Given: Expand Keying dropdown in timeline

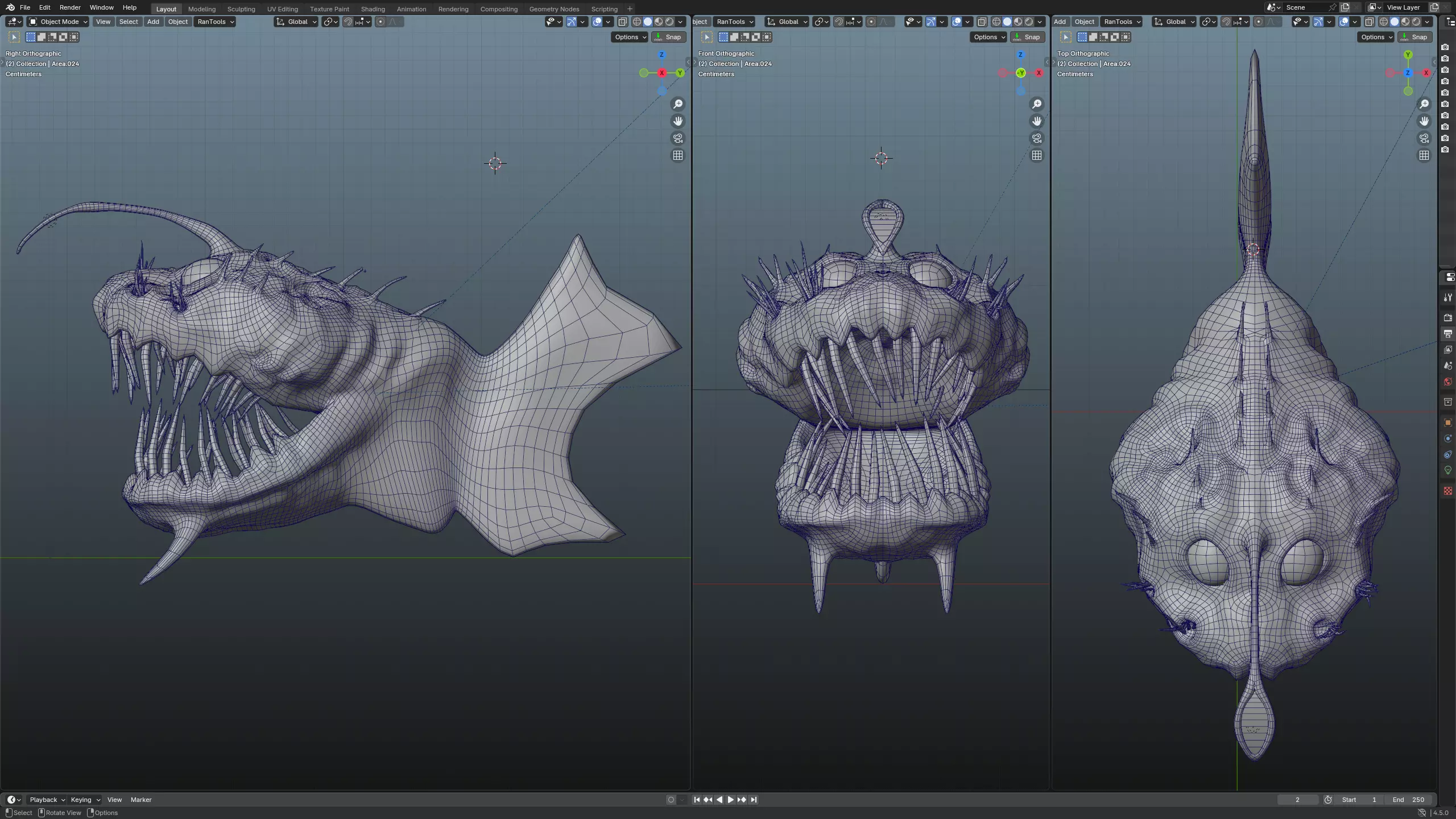Looking at the screenshot, I should [85, 800].
